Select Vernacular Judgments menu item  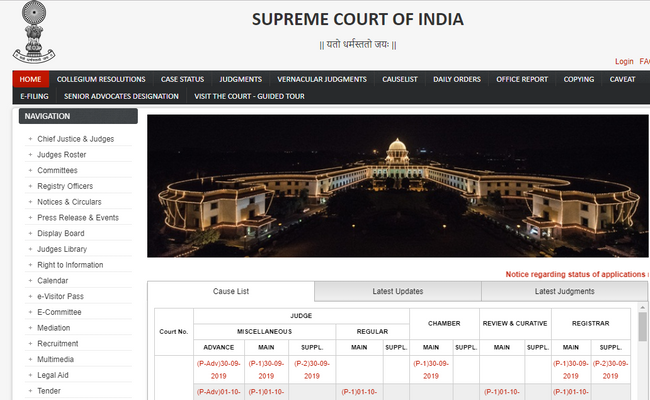[322, 79]
